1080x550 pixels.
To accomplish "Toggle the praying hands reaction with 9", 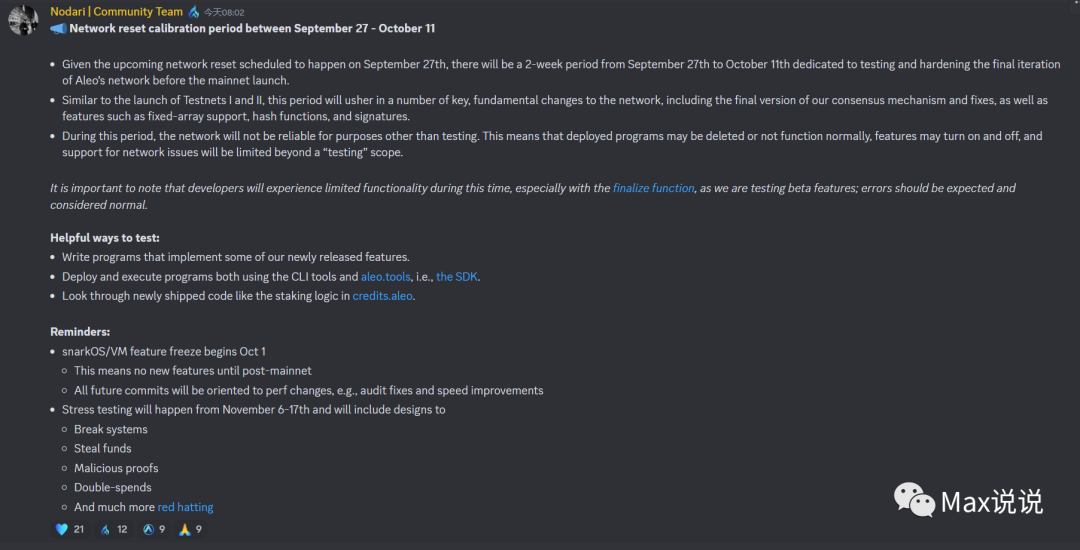I will [190, 529].
